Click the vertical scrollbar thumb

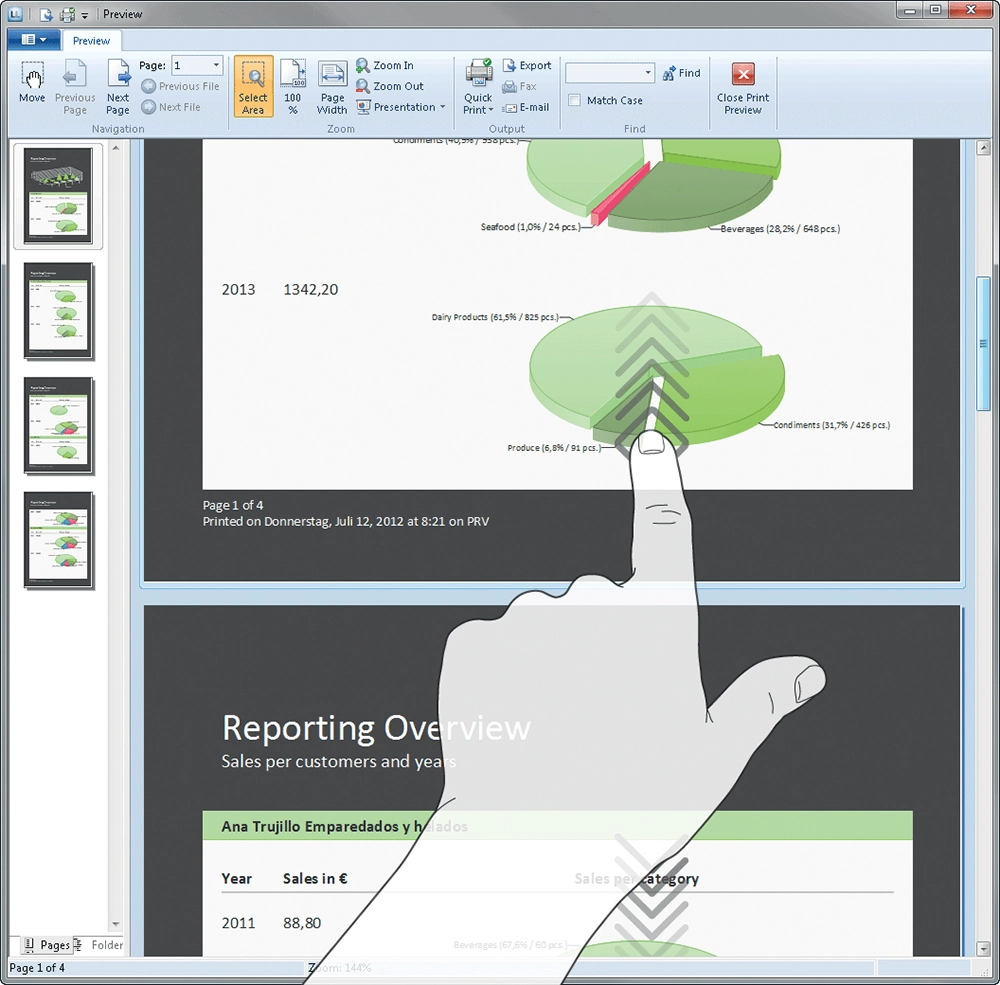983,343
